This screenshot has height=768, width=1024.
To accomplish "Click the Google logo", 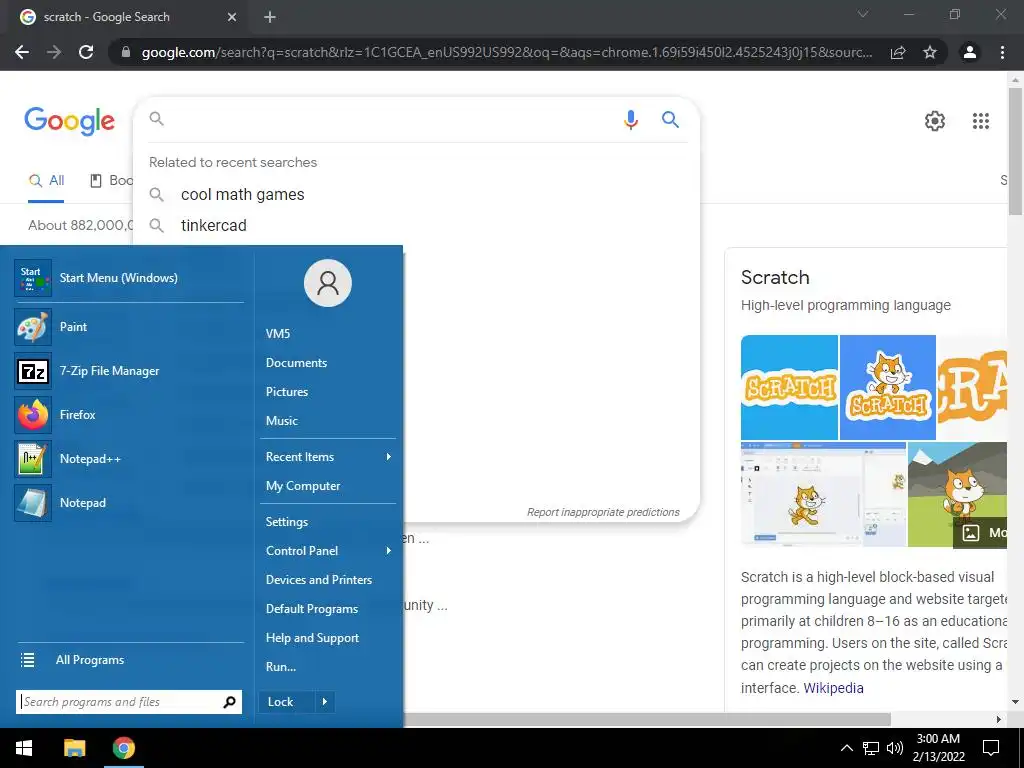I will 69,121.
